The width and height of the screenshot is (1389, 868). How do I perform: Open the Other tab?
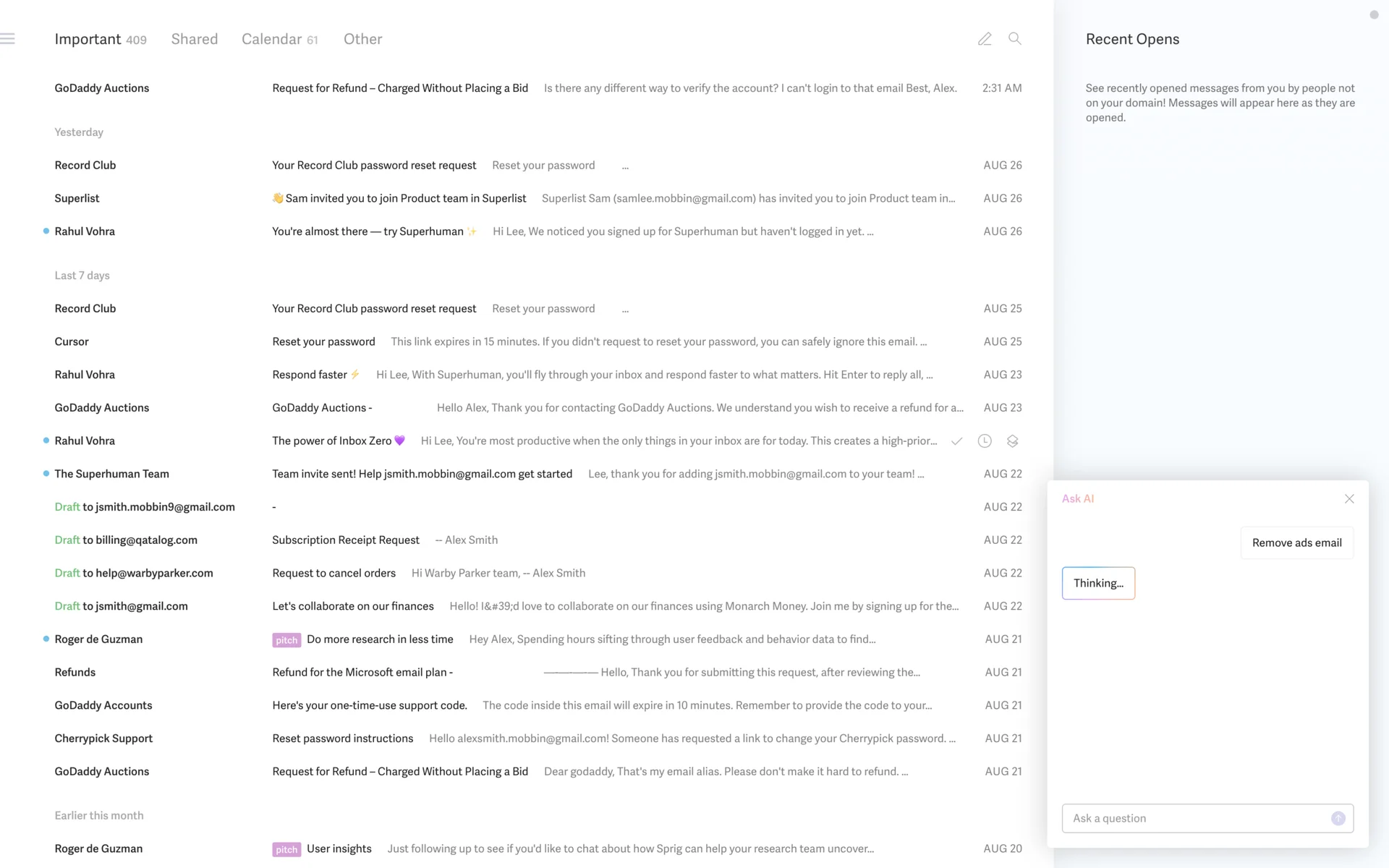362,39
